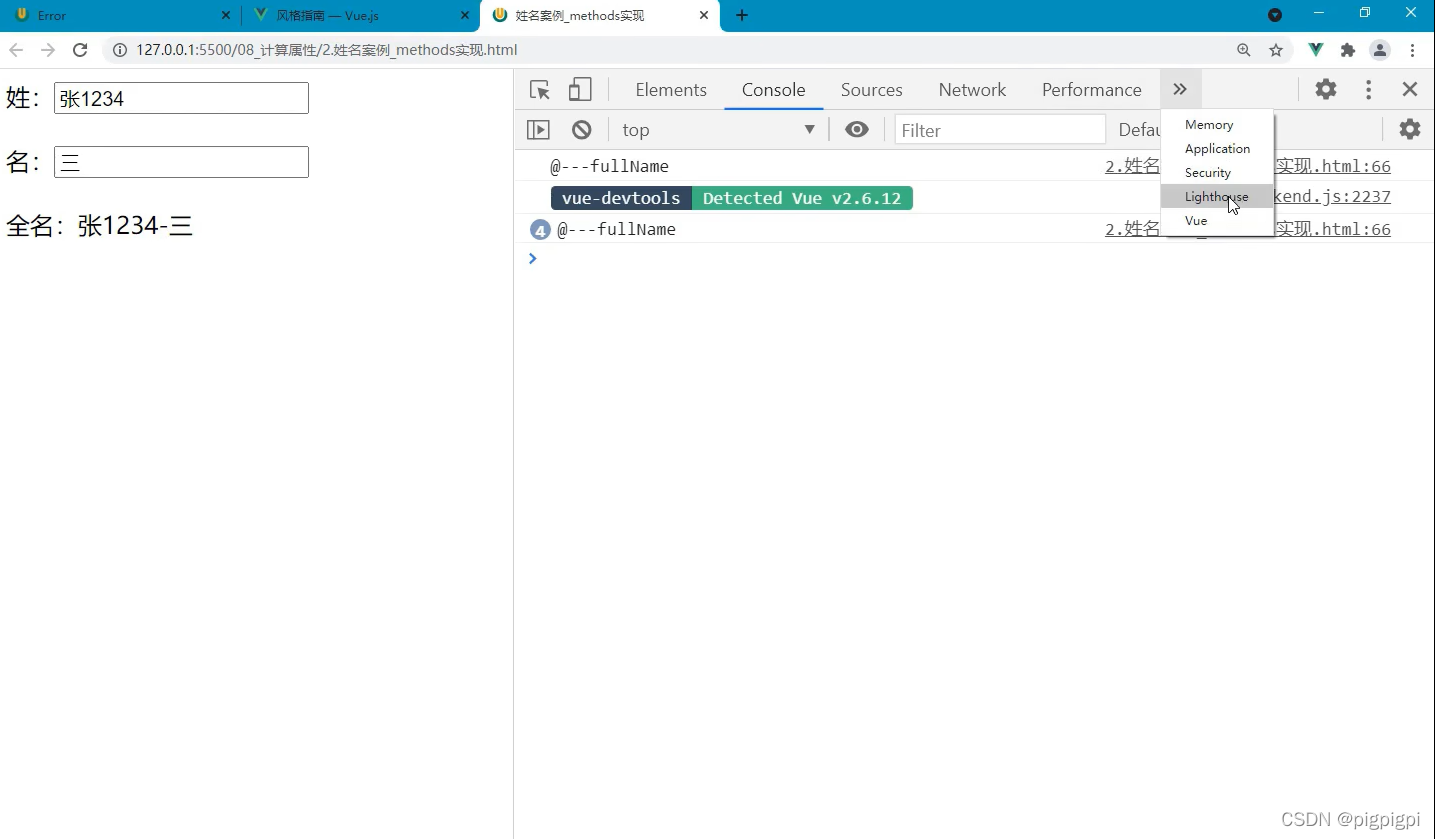Toggle the device toolbar icon
1435x839 pixels.
(x=580, y=90)
